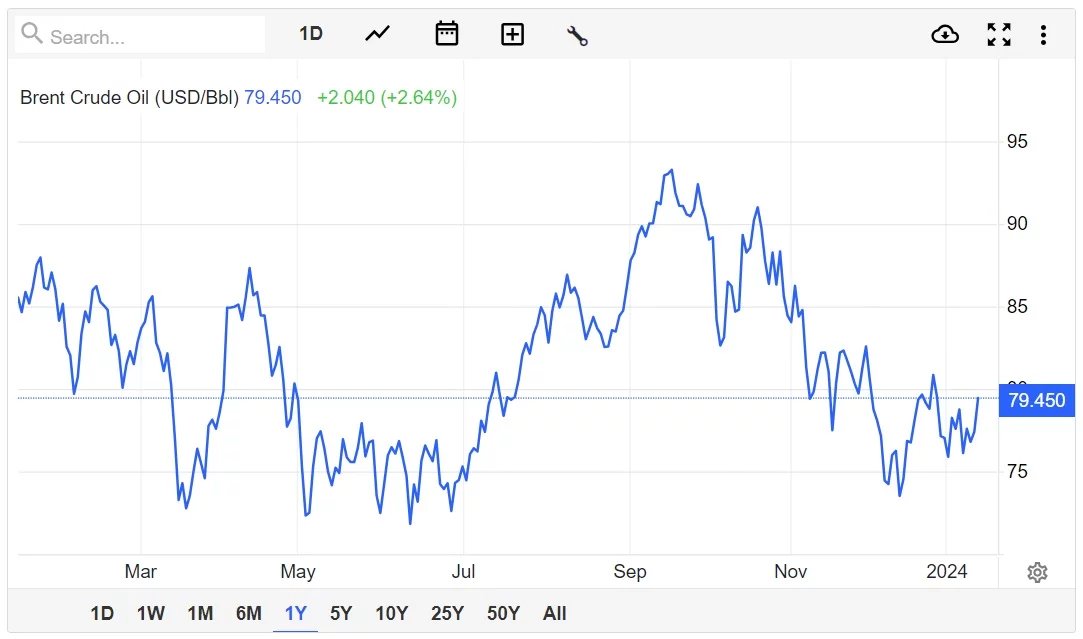Open the wrench tools menu
The image size is (1083, 639).
point(577,35)
